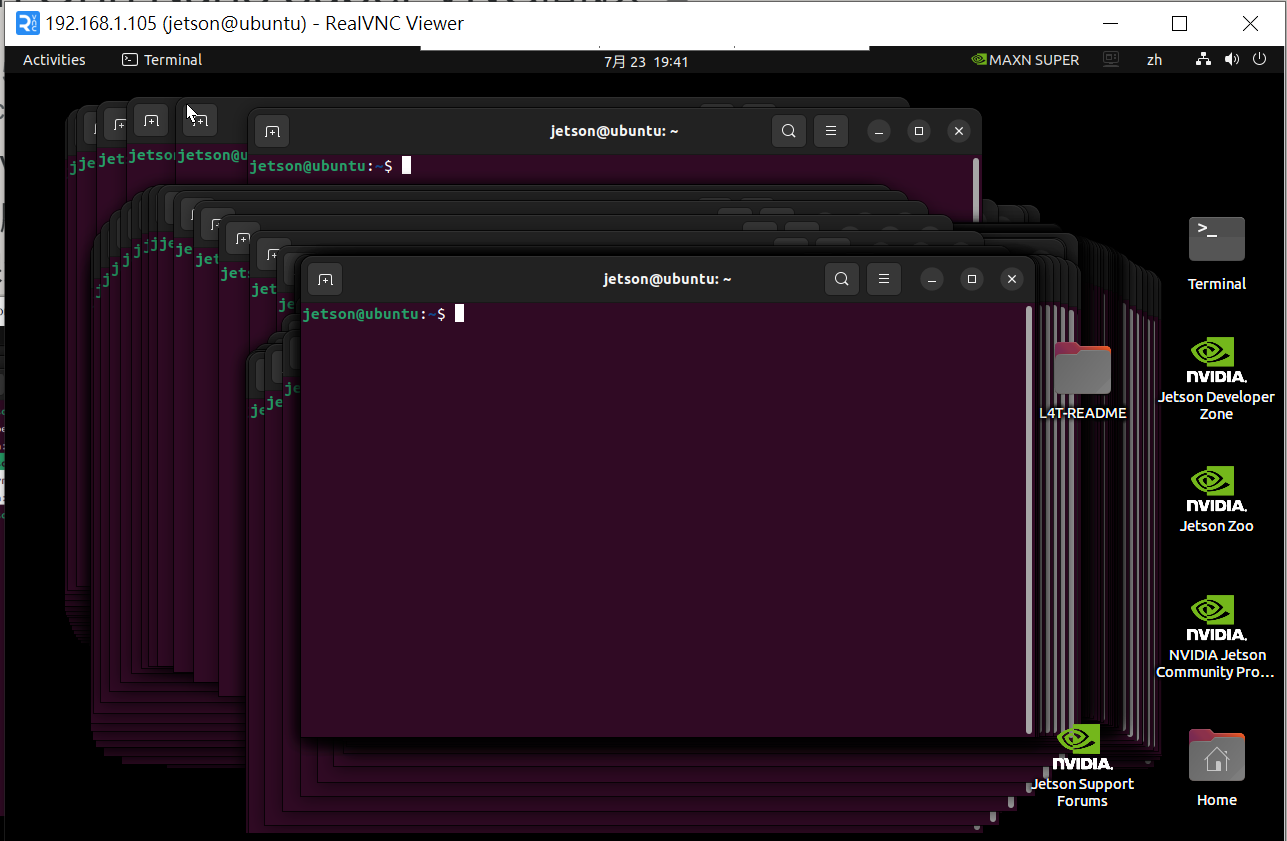This screenshot has height=841, width=1287.
Task: Add a new tab in the frontmost terminal window
Action: [x=325, y=279]
